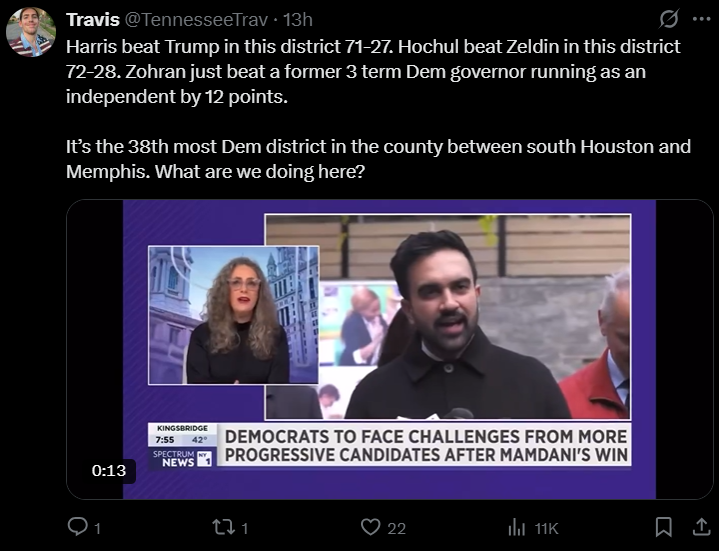Click the 0:13 video duration badge
The height and width of the screenshot is (551, 719).
(x=109, y=471)
